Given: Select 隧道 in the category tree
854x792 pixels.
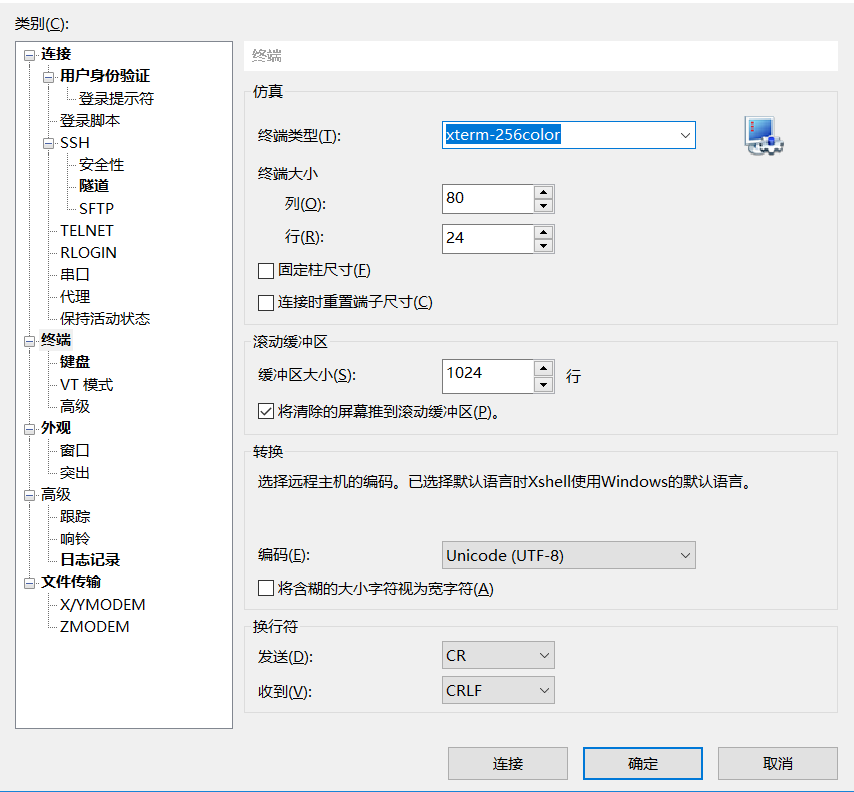Looking at the screenshot, I should tap(94, 186).
